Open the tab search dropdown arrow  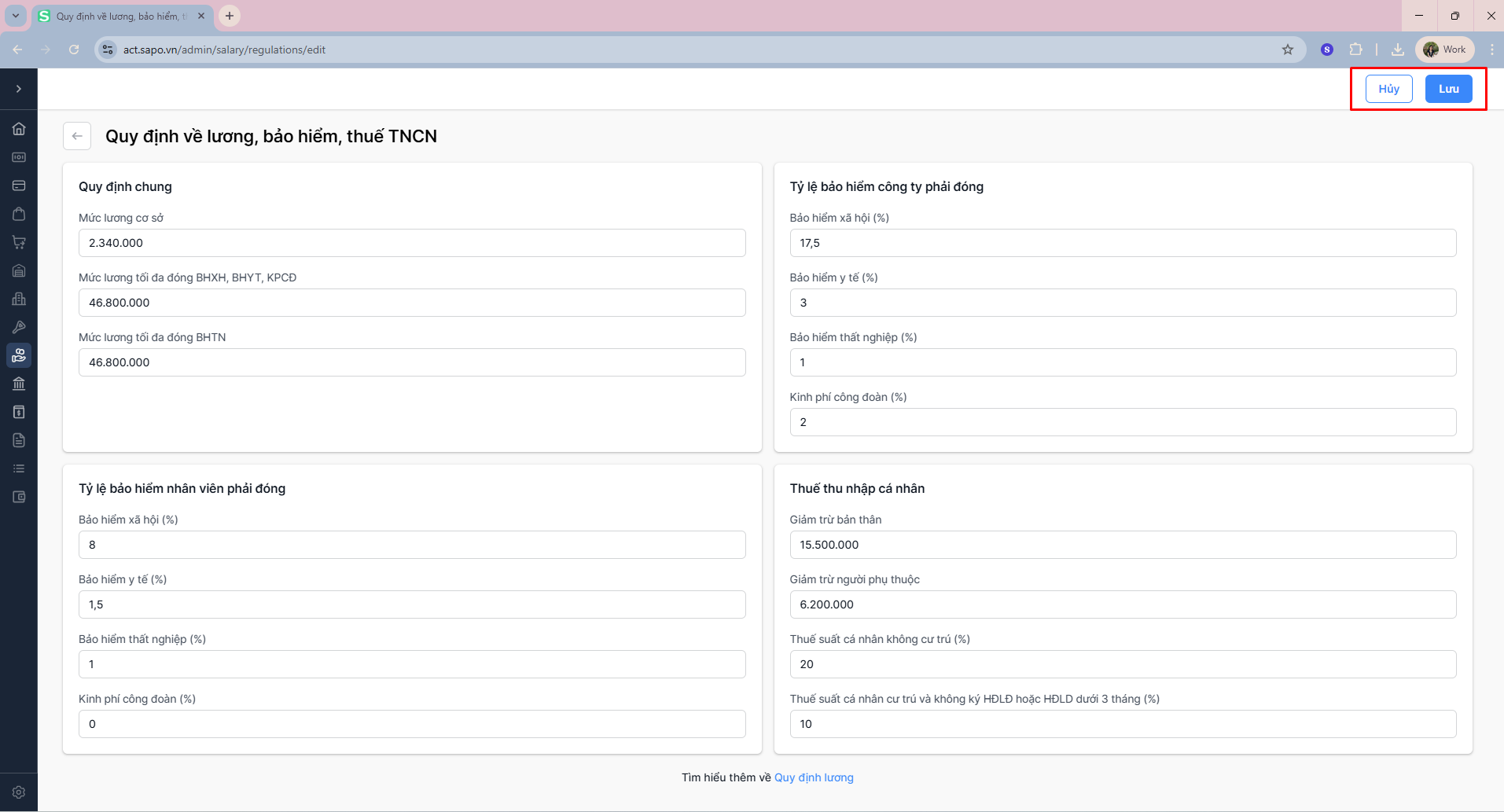click(15, 16)
